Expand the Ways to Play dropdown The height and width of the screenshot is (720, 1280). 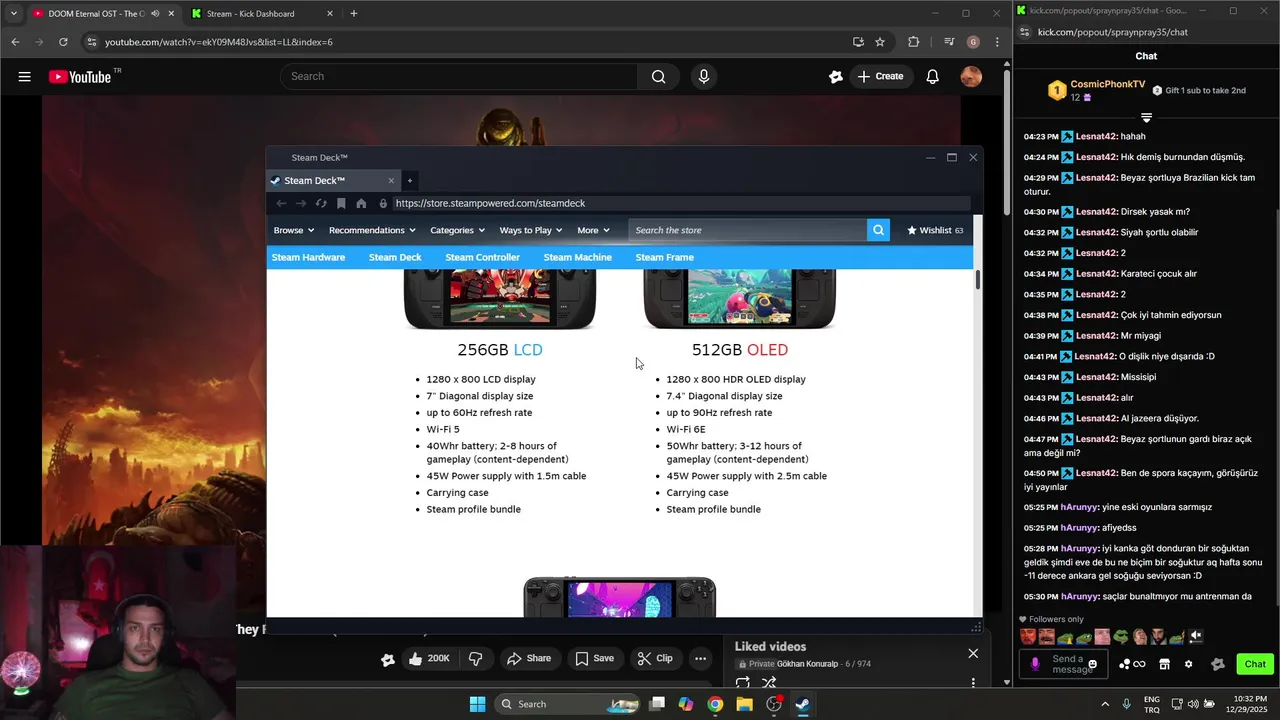(531, 230)
